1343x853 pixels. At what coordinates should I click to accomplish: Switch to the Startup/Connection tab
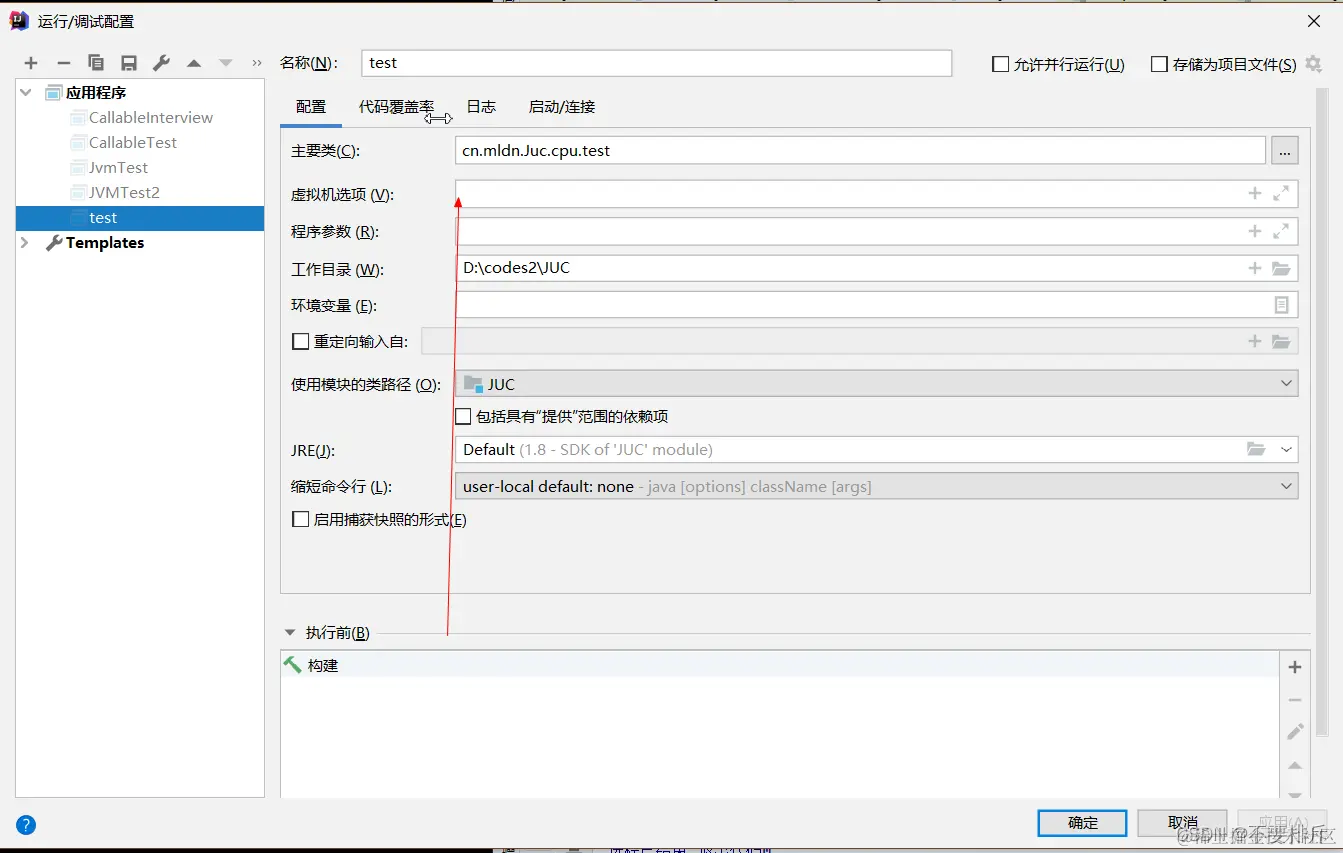point(562,107)
